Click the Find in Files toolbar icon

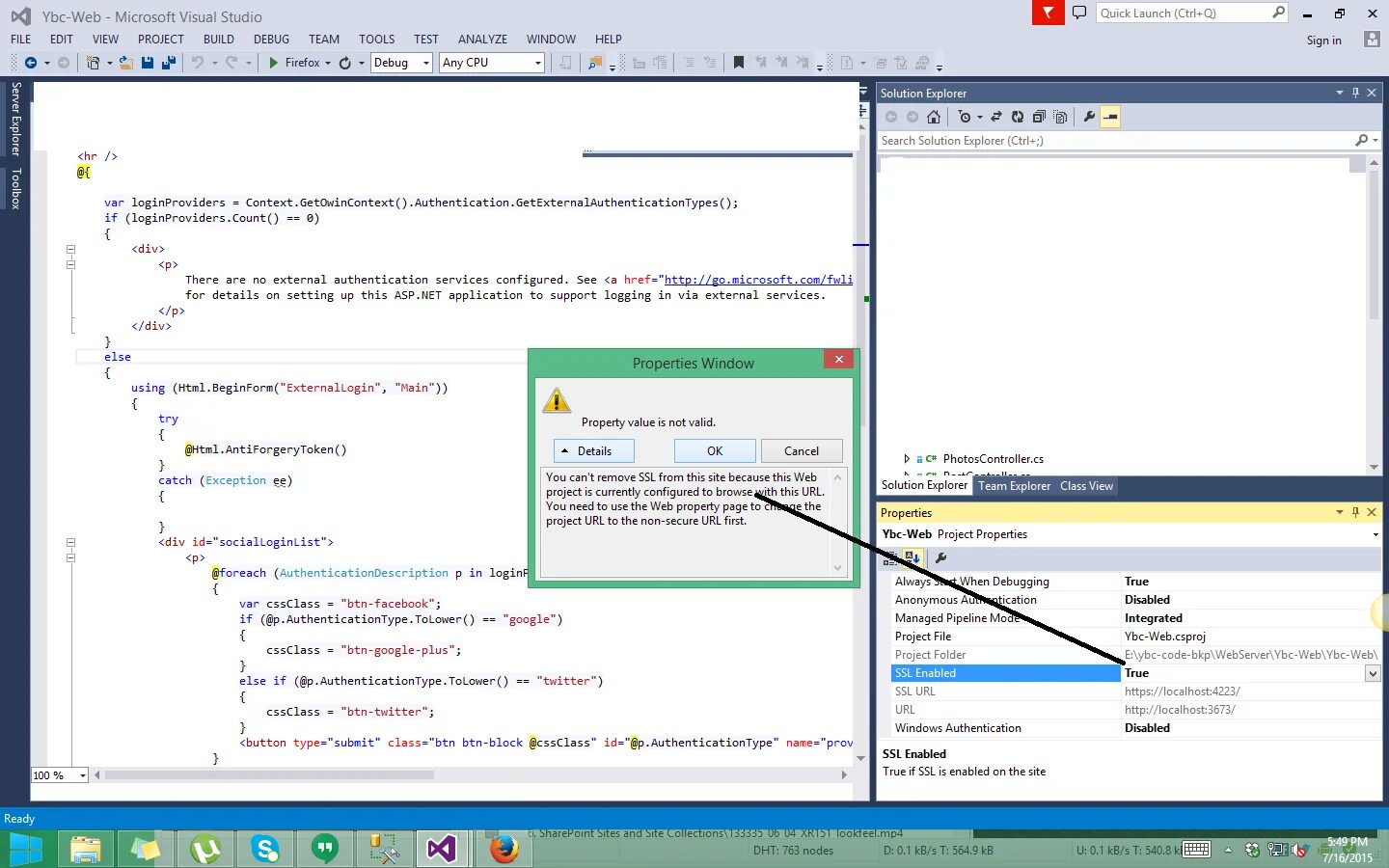594,63
